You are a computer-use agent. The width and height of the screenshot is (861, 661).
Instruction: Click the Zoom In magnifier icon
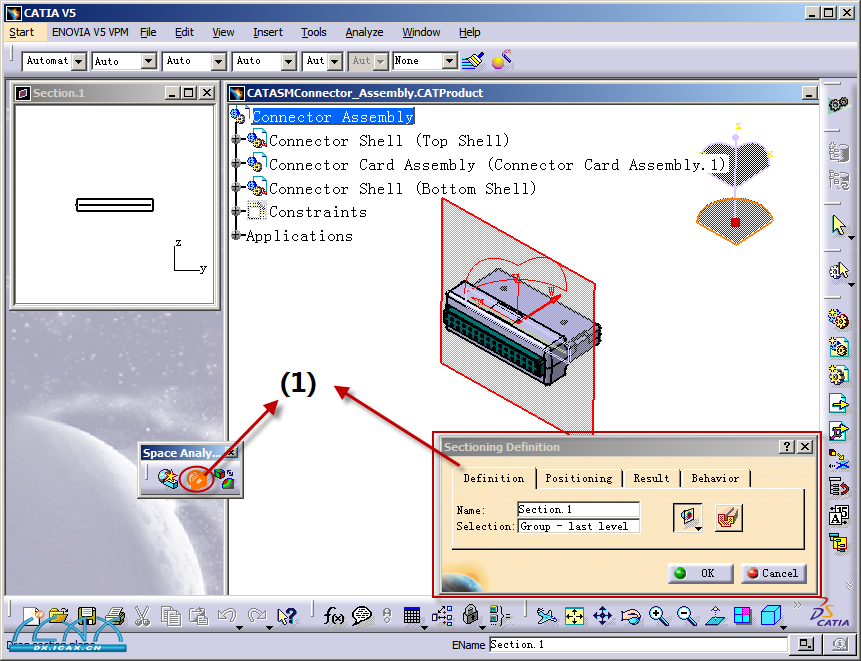658,616
